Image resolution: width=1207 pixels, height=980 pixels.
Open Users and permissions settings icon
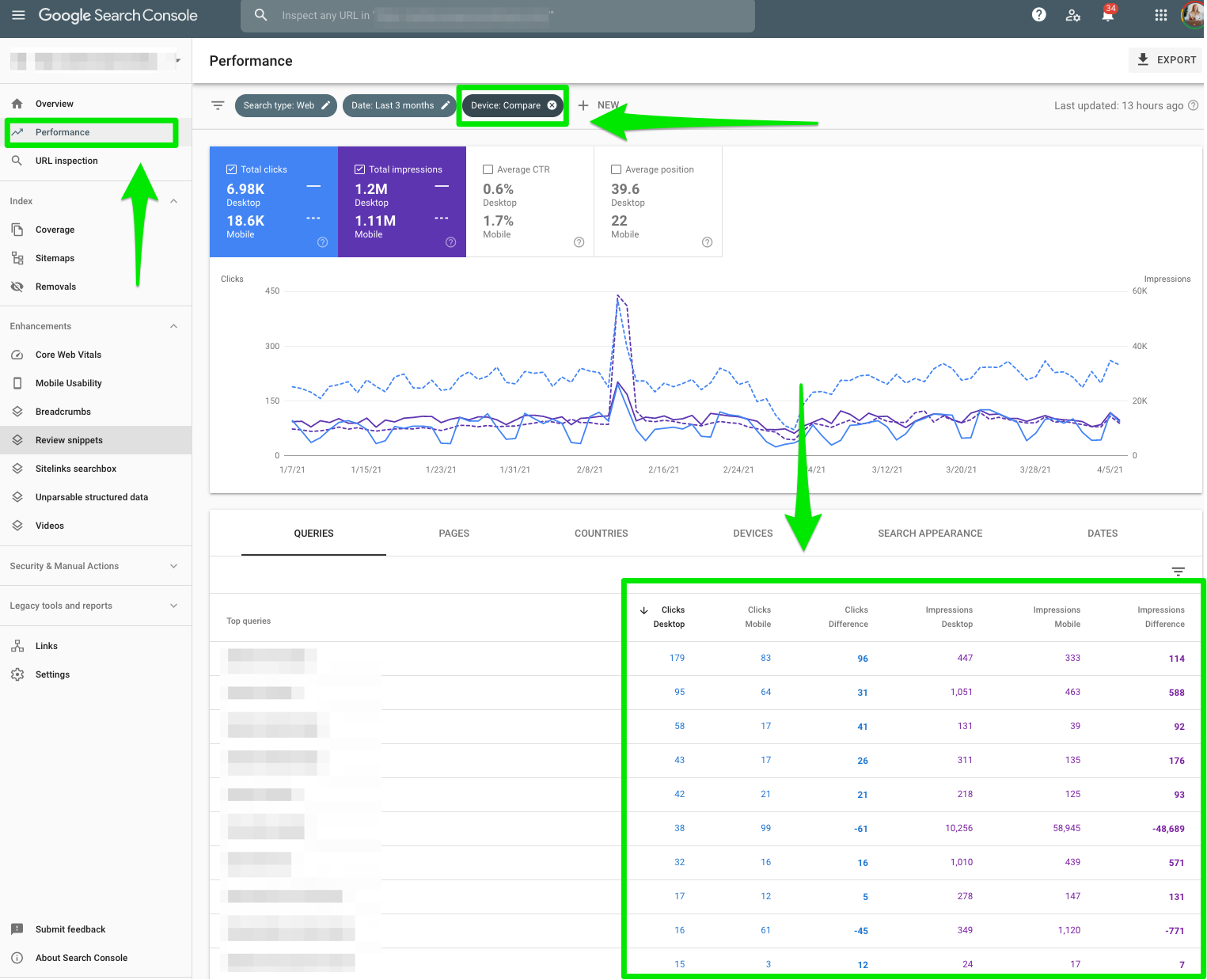click(x=1073, y=15)
